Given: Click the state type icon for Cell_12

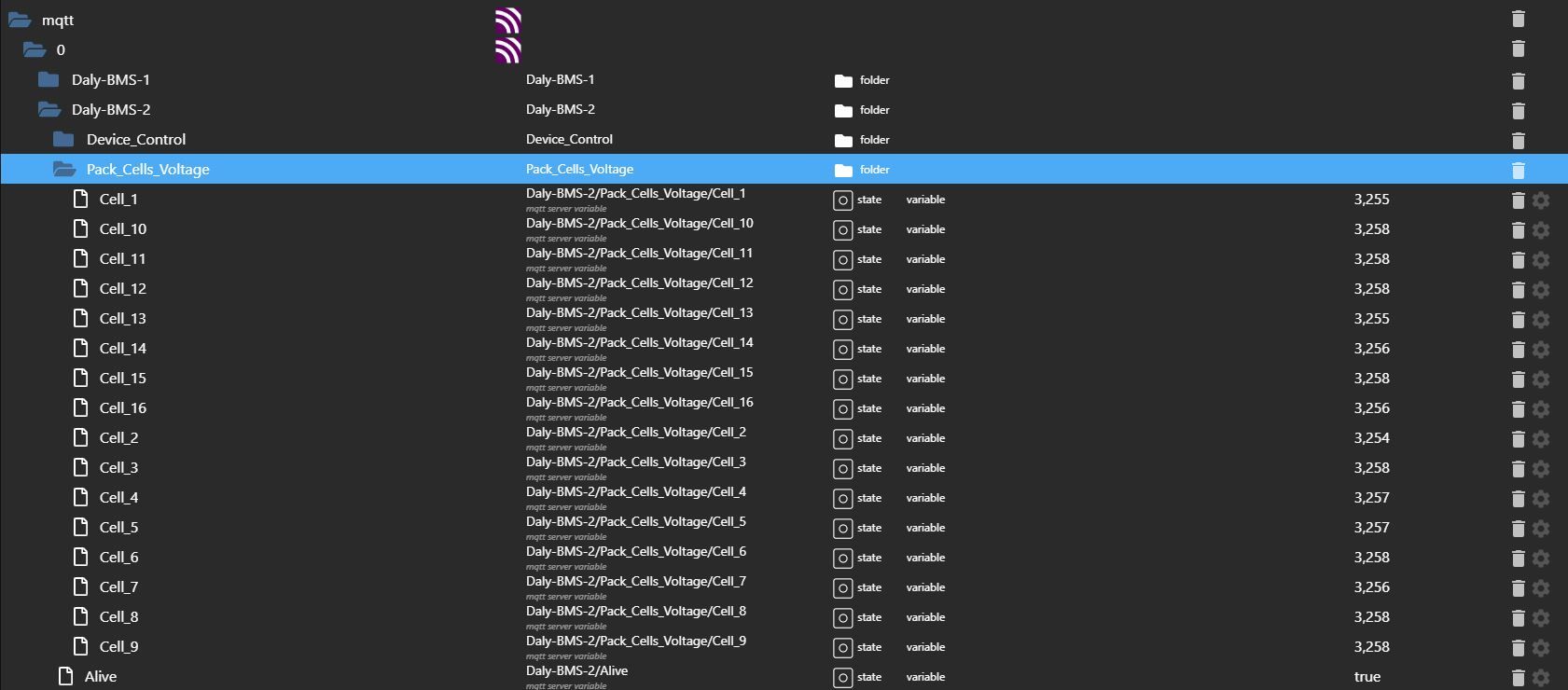Looking at the screenshot, I should 842,290.
